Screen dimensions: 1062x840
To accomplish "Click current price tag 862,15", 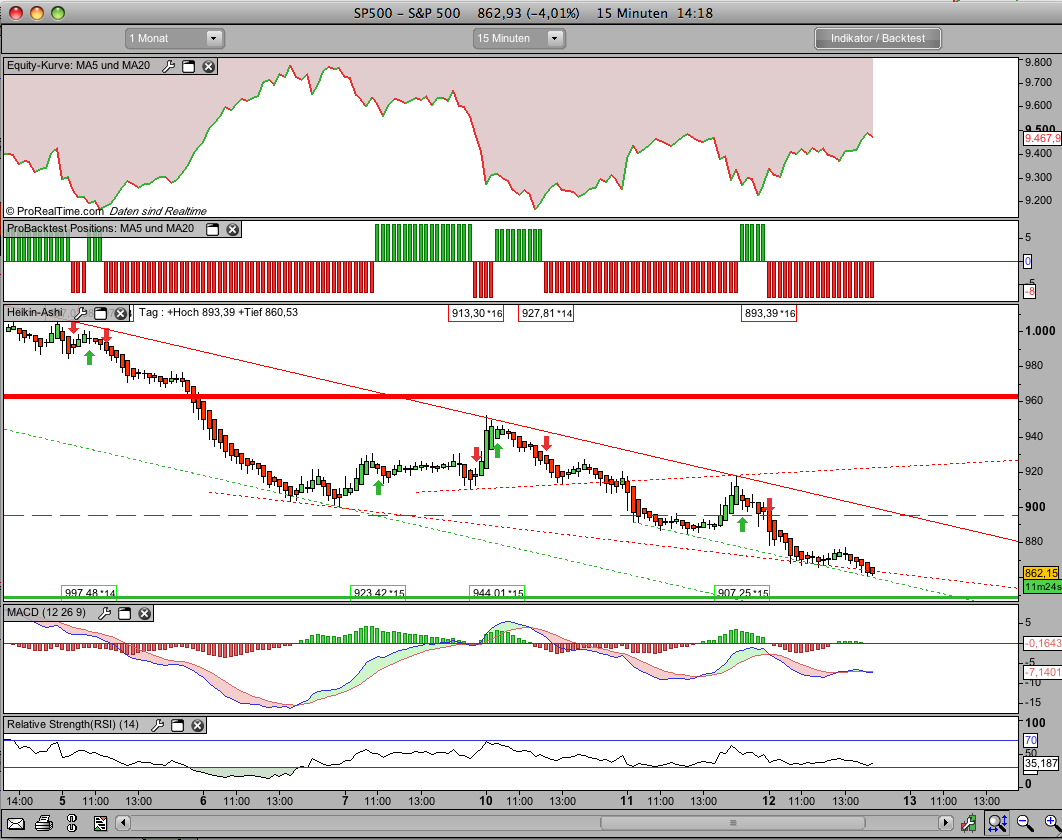I will 1042,573.
